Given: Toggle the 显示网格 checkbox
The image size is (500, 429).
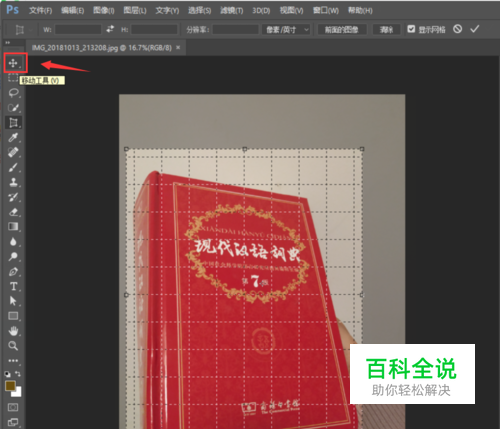Looking at the screenshot, I should 411,29.
